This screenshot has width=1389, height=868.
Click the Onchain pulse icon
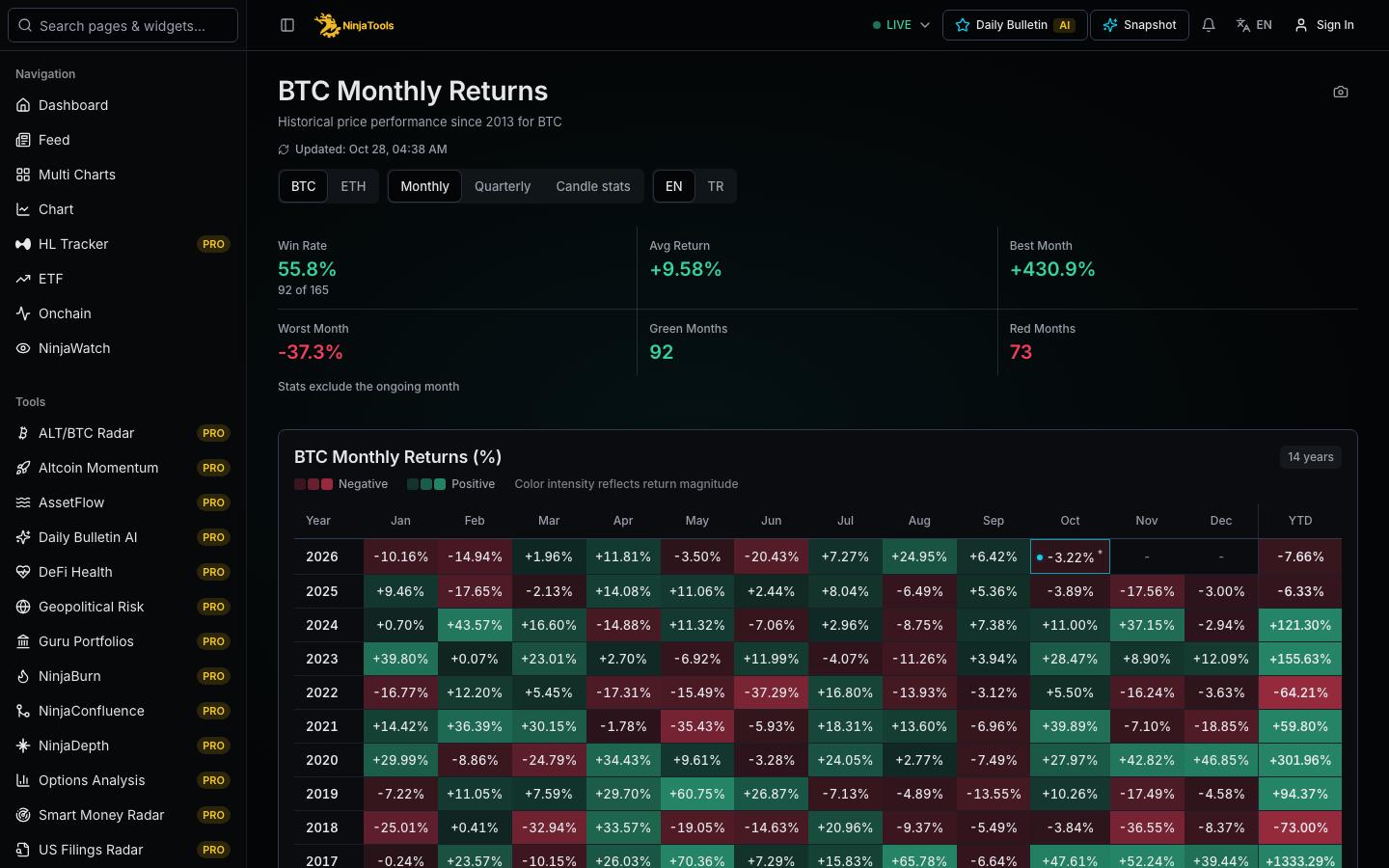pyautogui.click(x=23, y=313)
